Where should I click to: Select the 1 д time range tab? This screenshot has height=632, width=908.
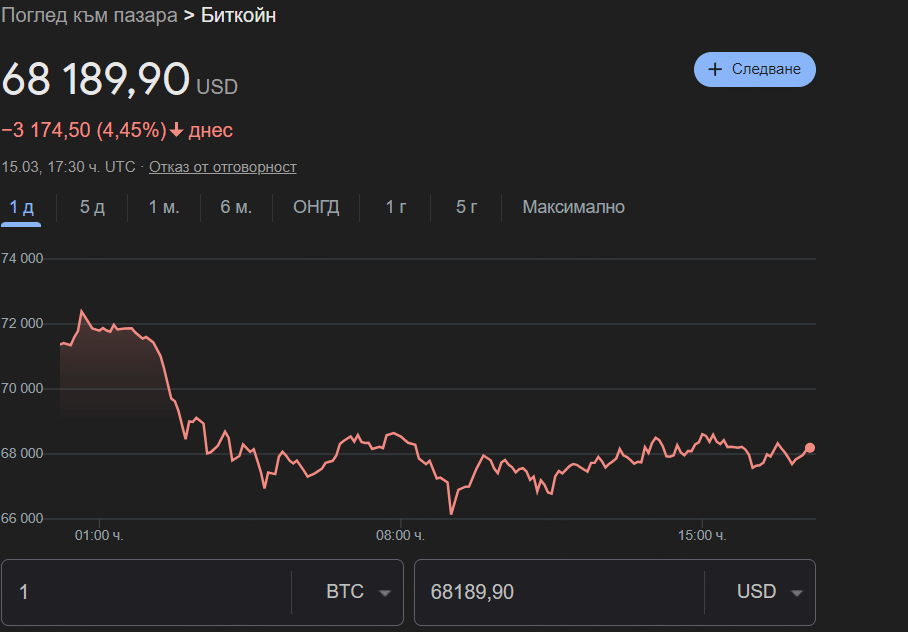21,207
